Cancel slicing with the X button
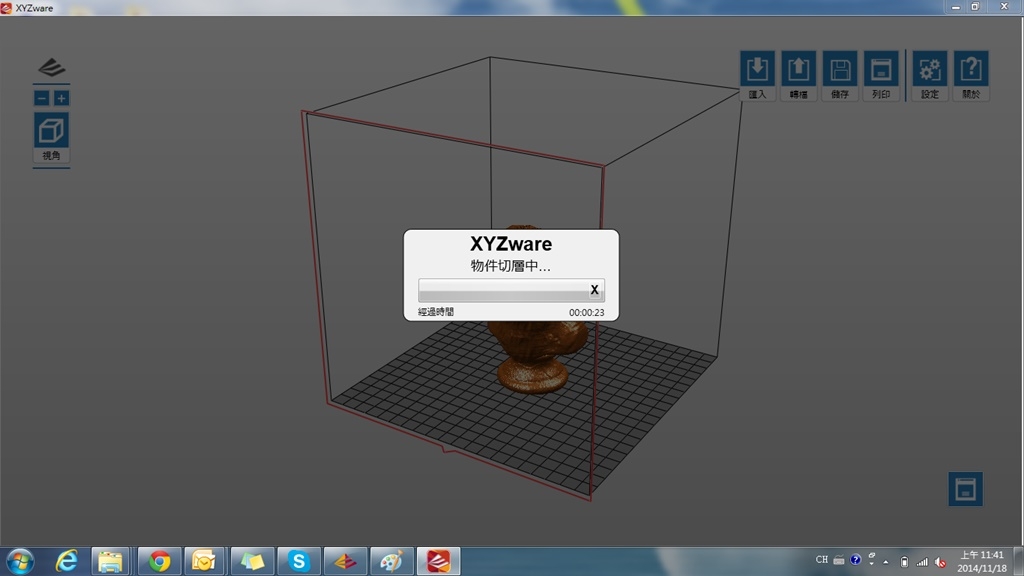The width and height of the screenshot is (1024, 576). point(594,289)
